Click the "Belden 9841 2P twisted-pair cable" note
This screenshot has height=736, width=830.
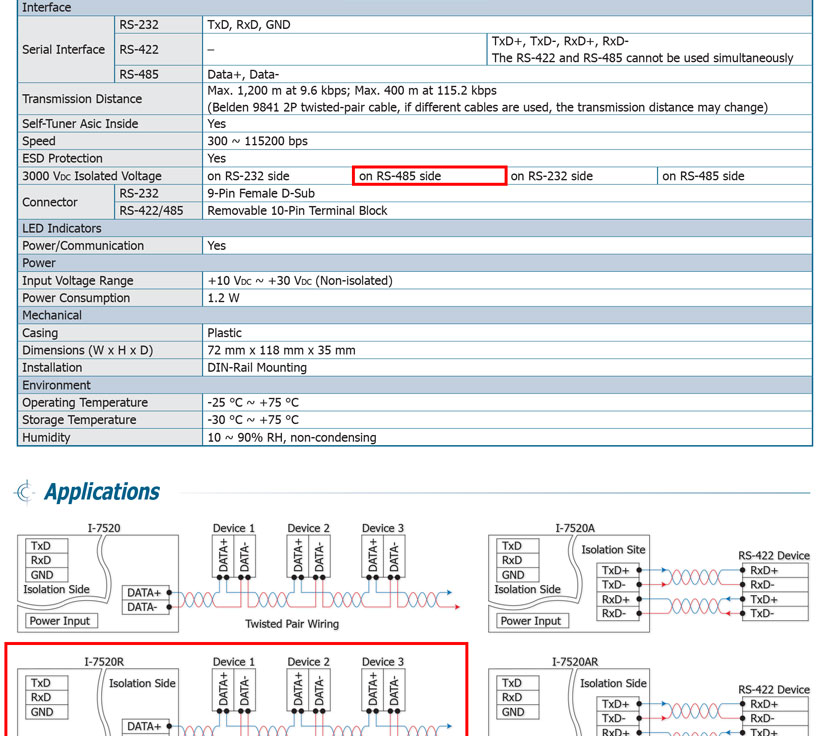coord(488,107)
